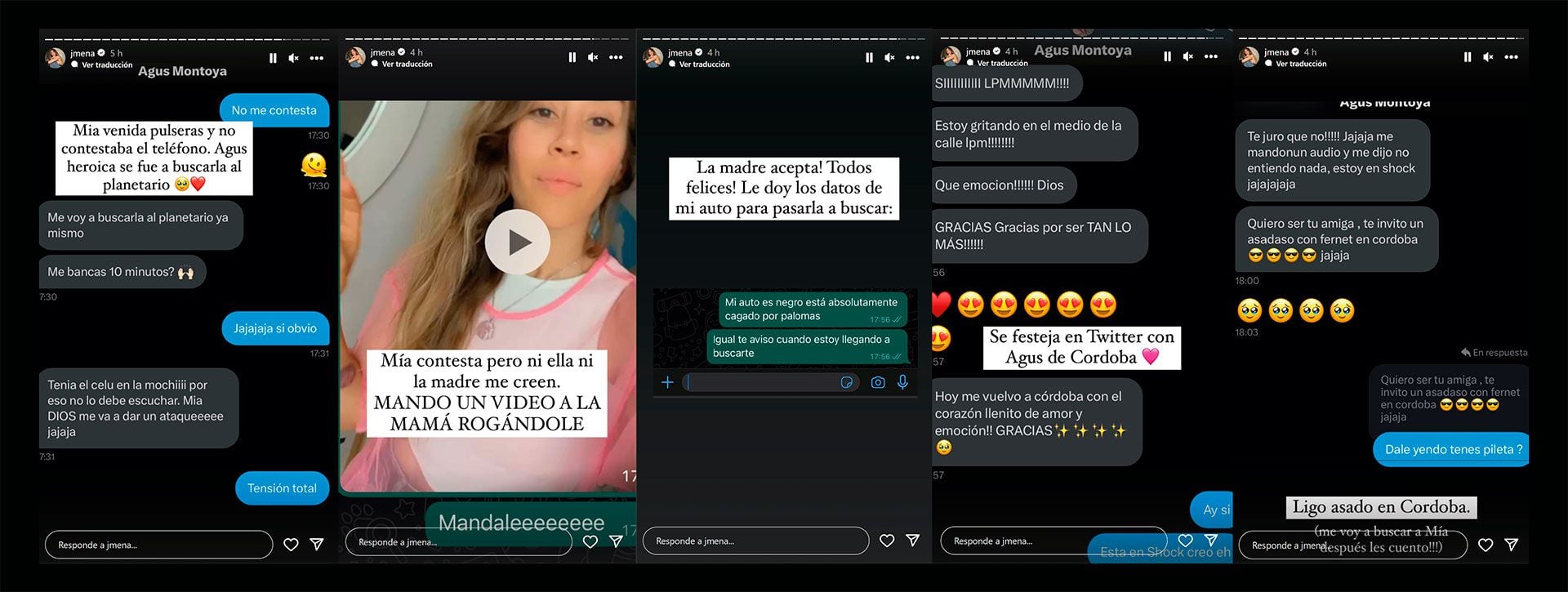Toggle mute on the "No me contesta" story
The image size is (1568, 592).
coord(294,58)
